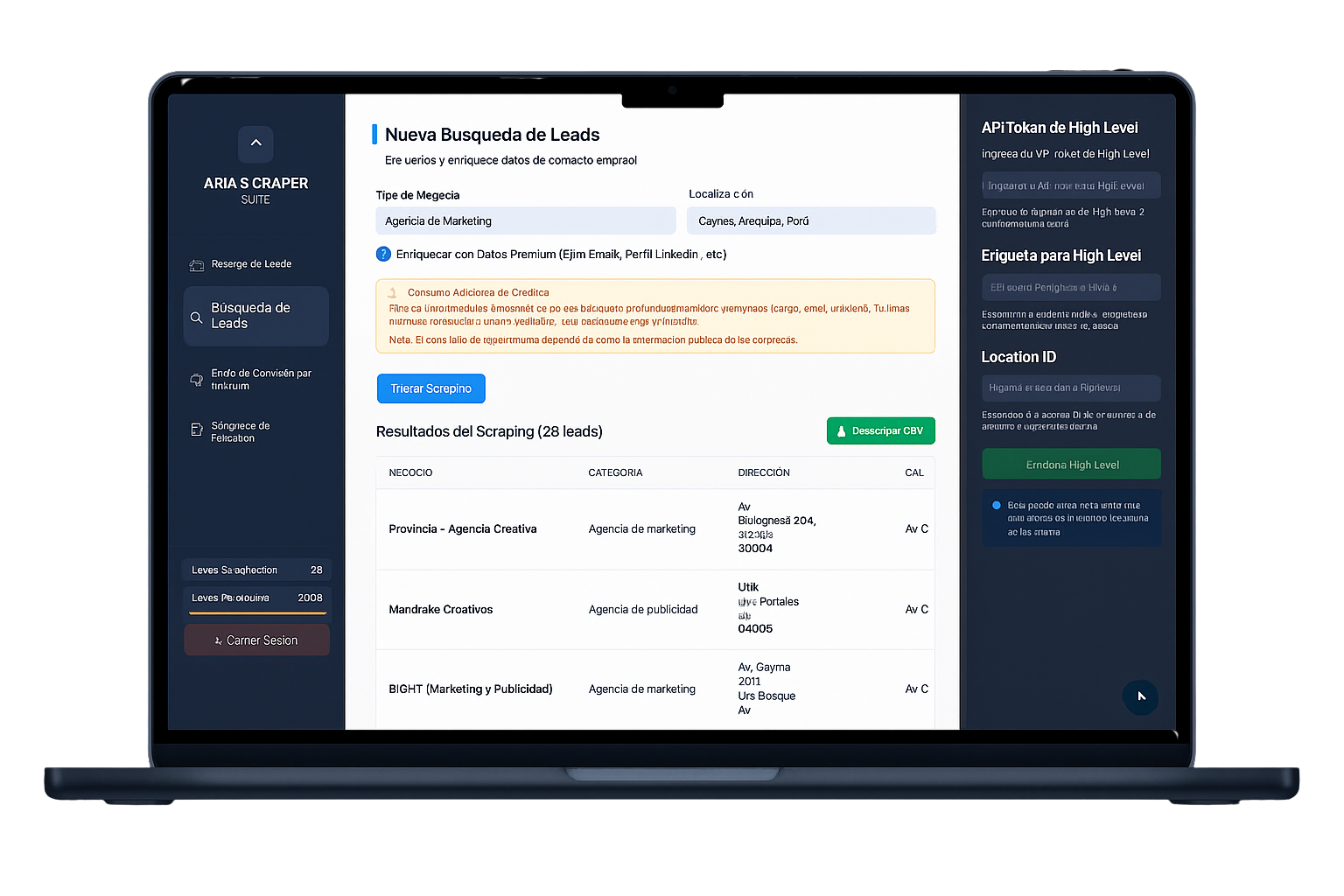Image resolution: width=1344 pixels, height=896 pixels.
Task: Focus the "Tipe de Megecia" input field
Action: 526,220
